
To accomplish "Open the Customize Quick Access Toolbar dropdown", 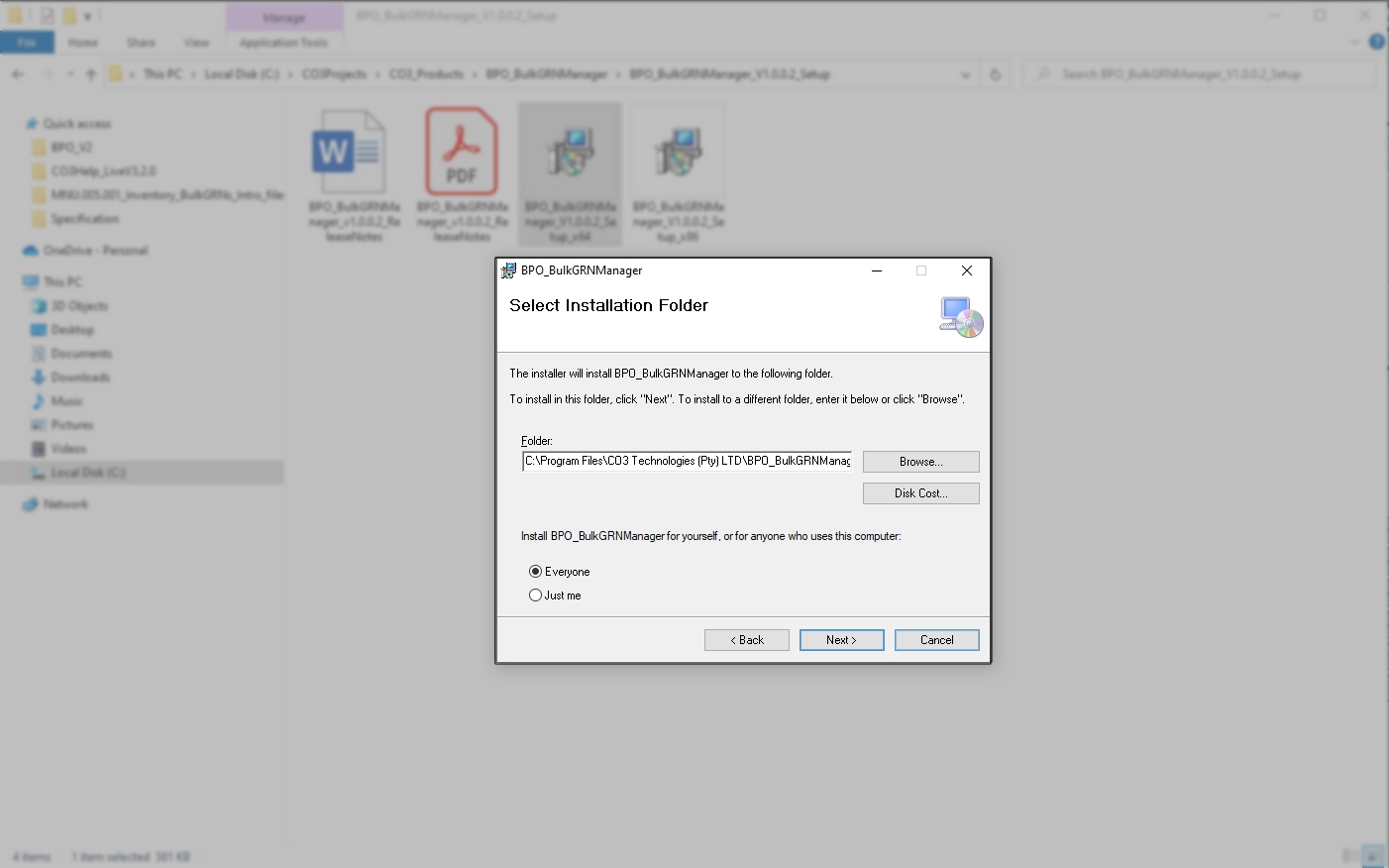I will pos(88,16).
